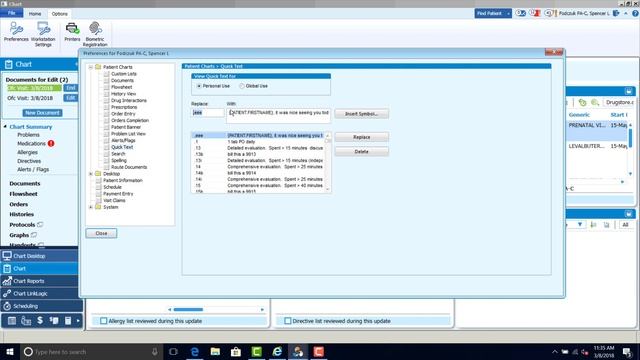The image size is (640, 360).
Task: Click the New Document button
Action: (x=42, y=113)
